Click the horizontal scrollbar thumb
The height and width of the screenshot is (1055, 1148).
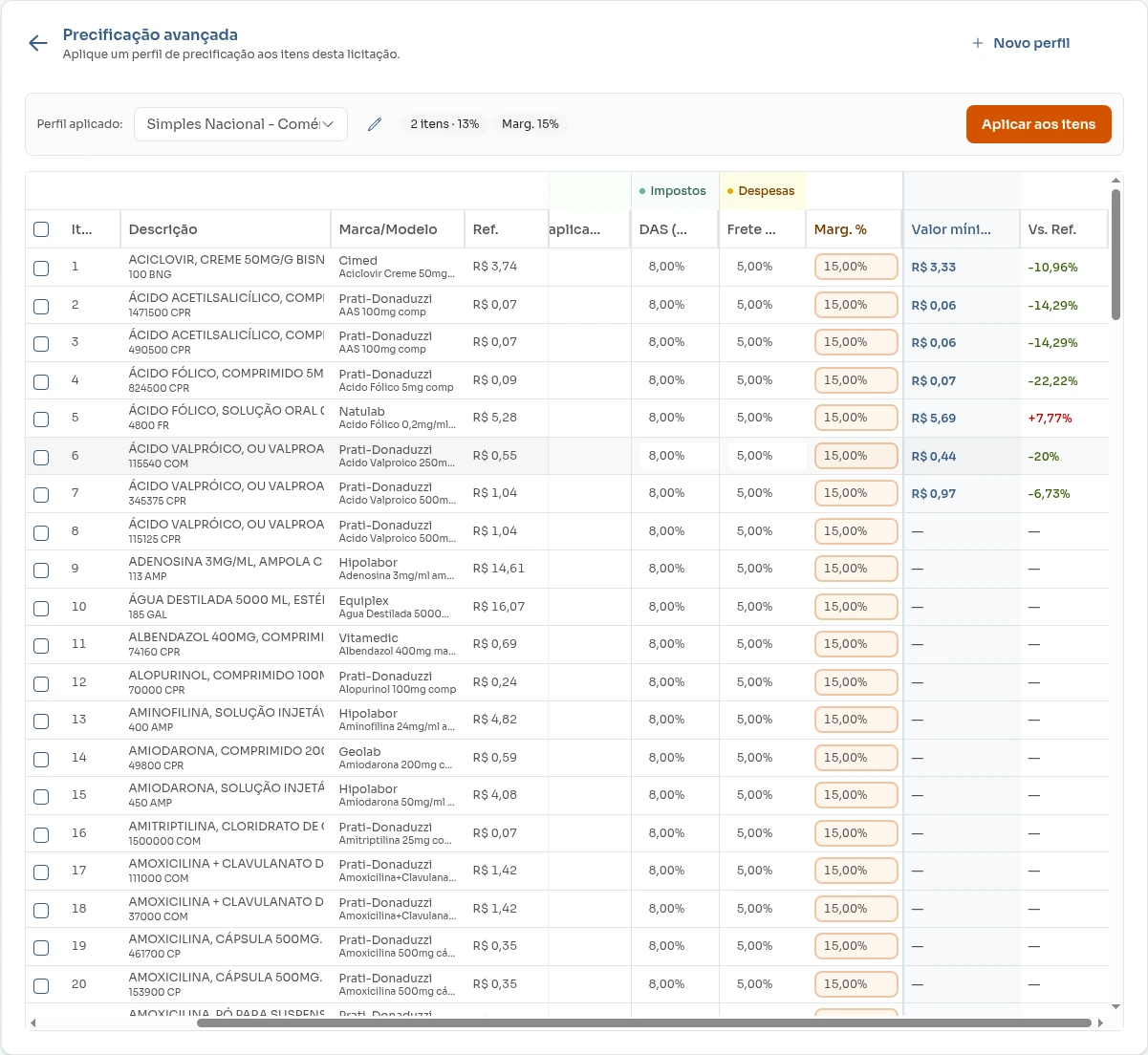pyautogui.click(x=643, y=1023)
